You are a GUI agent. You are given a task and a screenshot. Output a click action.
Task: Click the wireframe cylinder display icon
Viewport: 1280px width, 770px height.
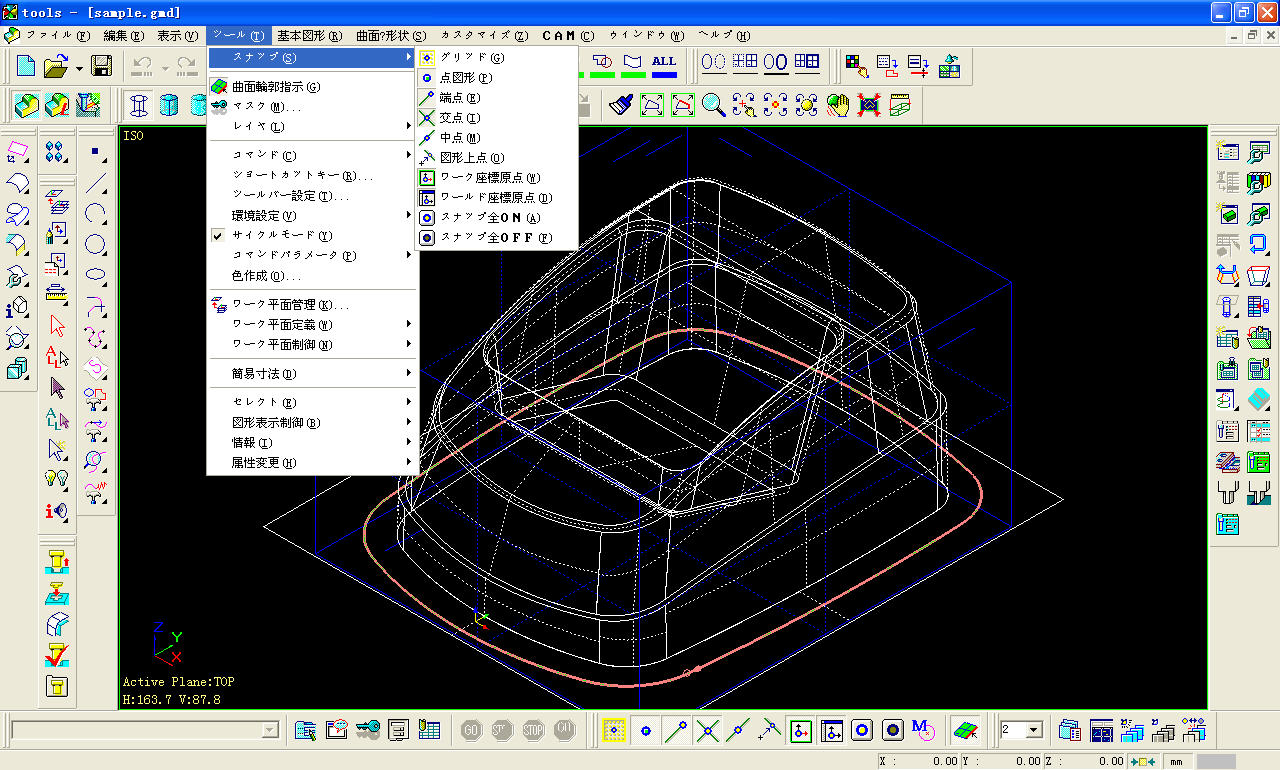(x=139, y=104)
